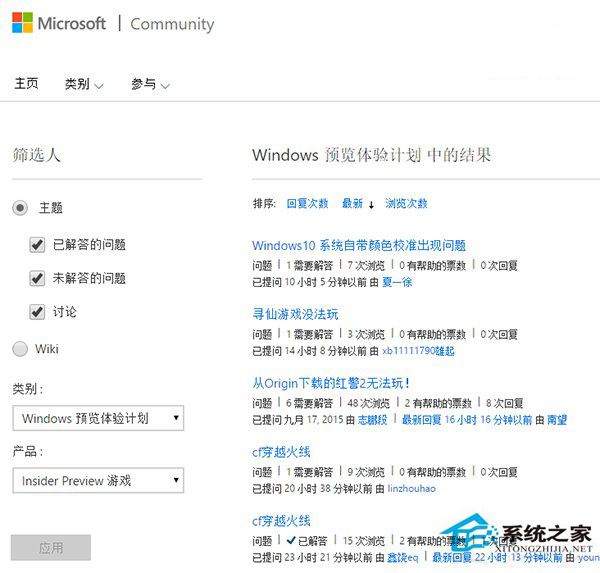Toggle the 讨论 checkbox
The height and width of the screenshot is (573, 600).
(37, 312)
